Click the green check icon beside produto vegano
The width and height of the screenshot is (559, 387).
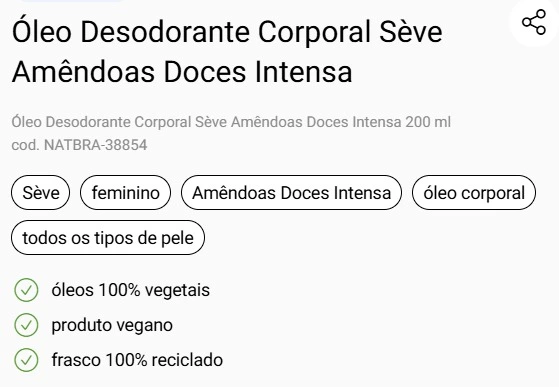click(26, 325)
